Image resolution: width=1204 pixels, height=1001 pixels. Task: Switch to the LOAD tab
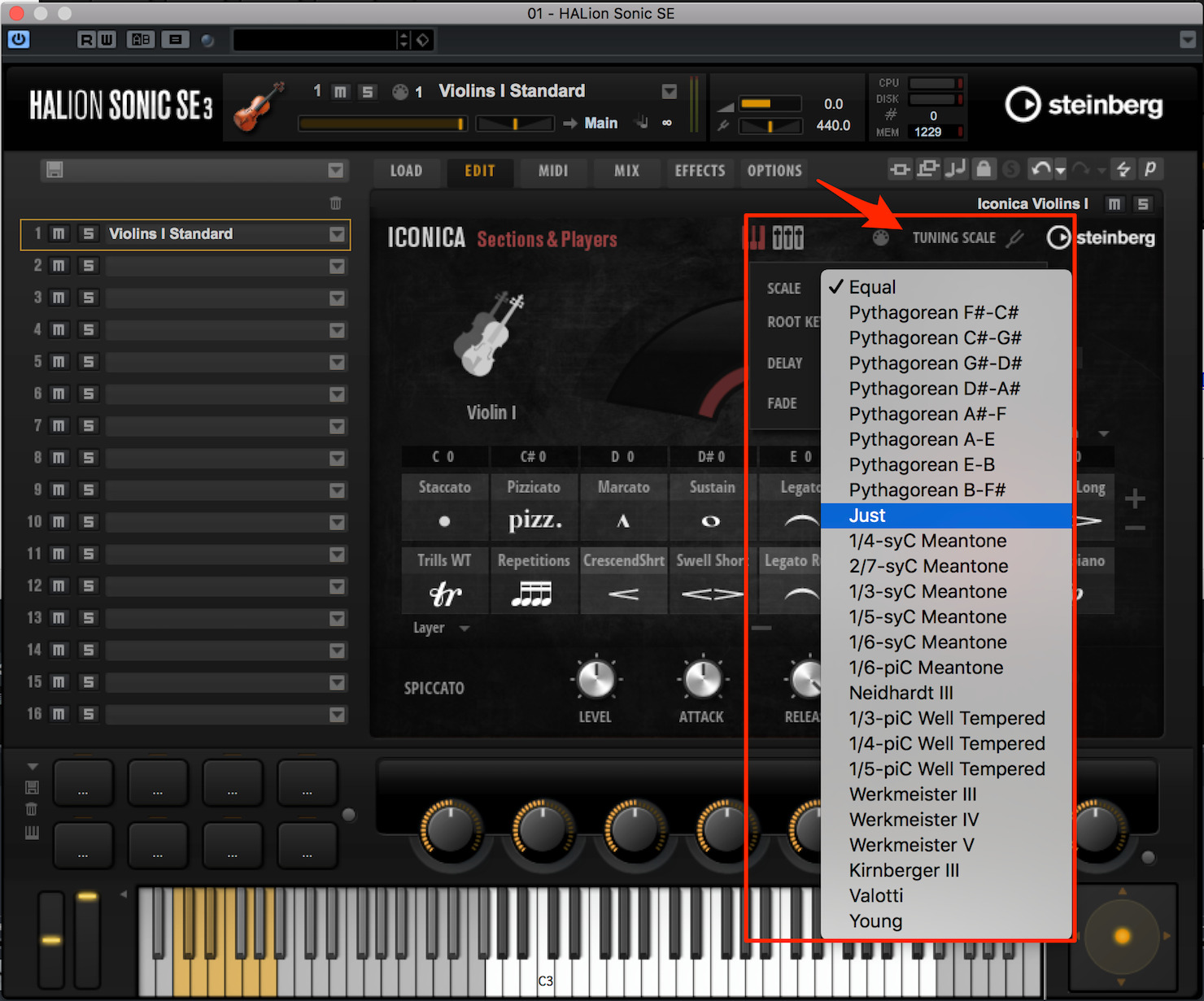(406, 171)
